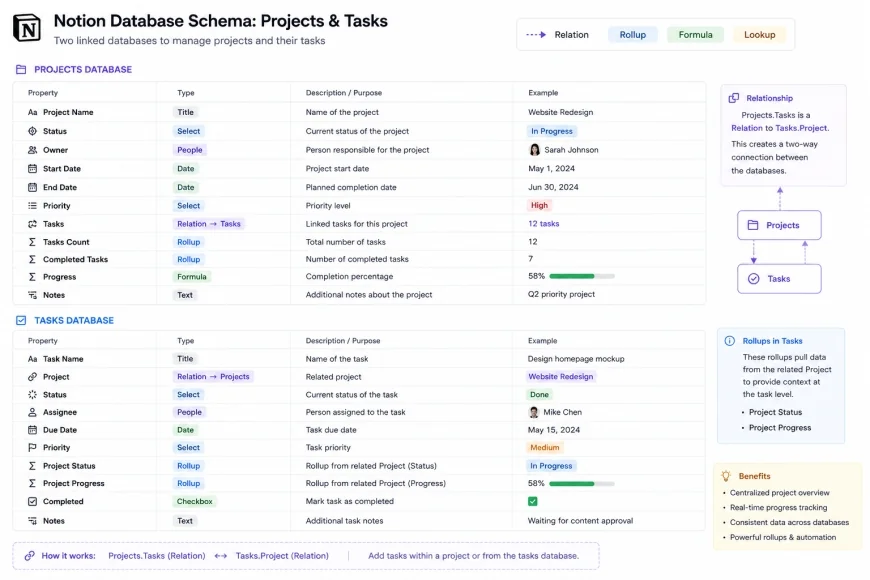Click the Tasks box in the diagram

pos(779,279)
